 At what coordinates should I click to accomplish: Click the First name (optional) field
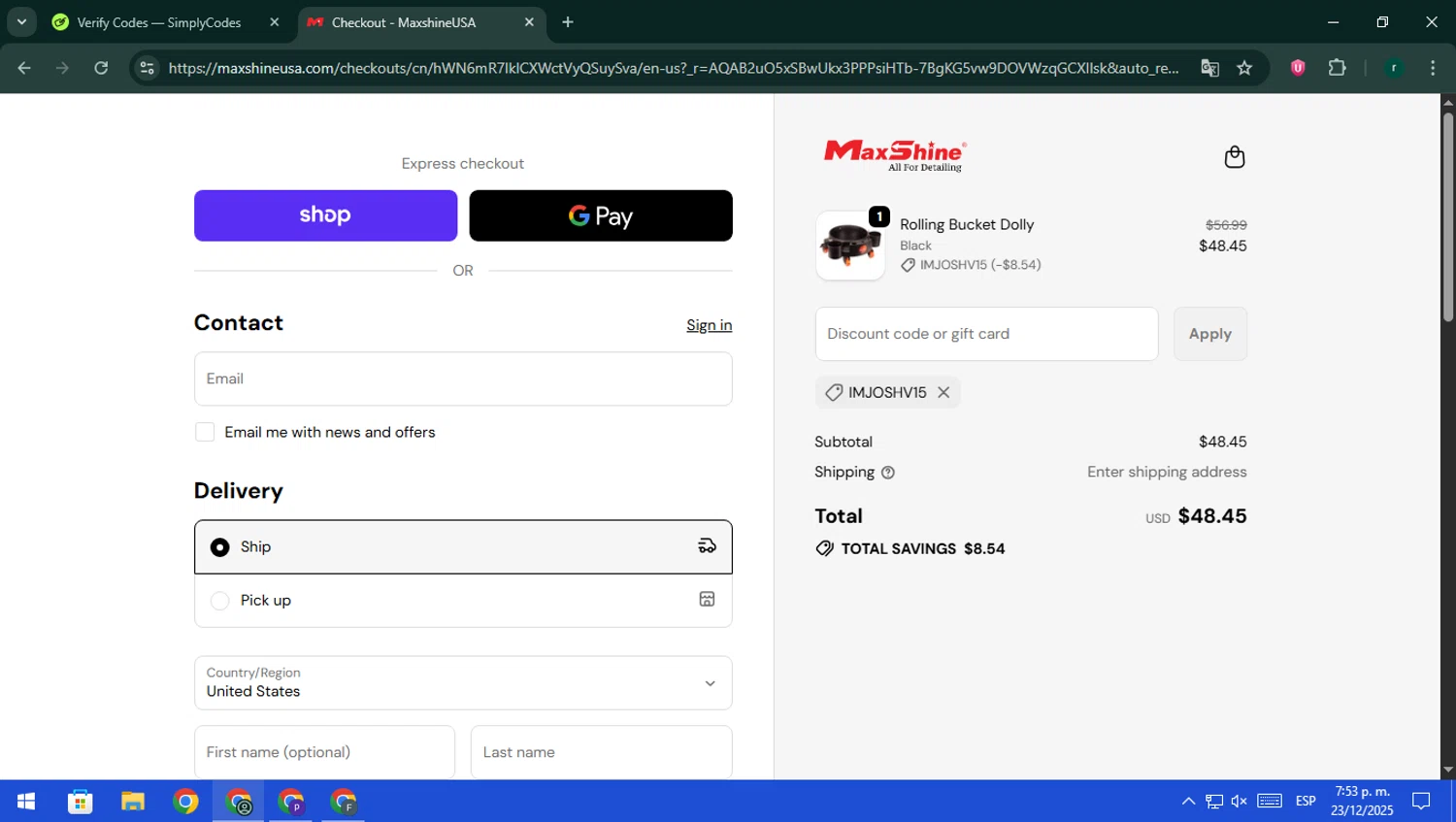point(324,752)
